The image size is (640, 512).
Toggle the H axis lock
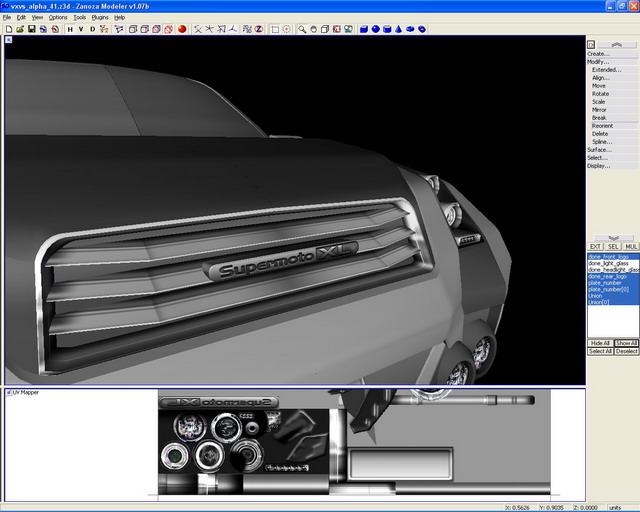70,29
